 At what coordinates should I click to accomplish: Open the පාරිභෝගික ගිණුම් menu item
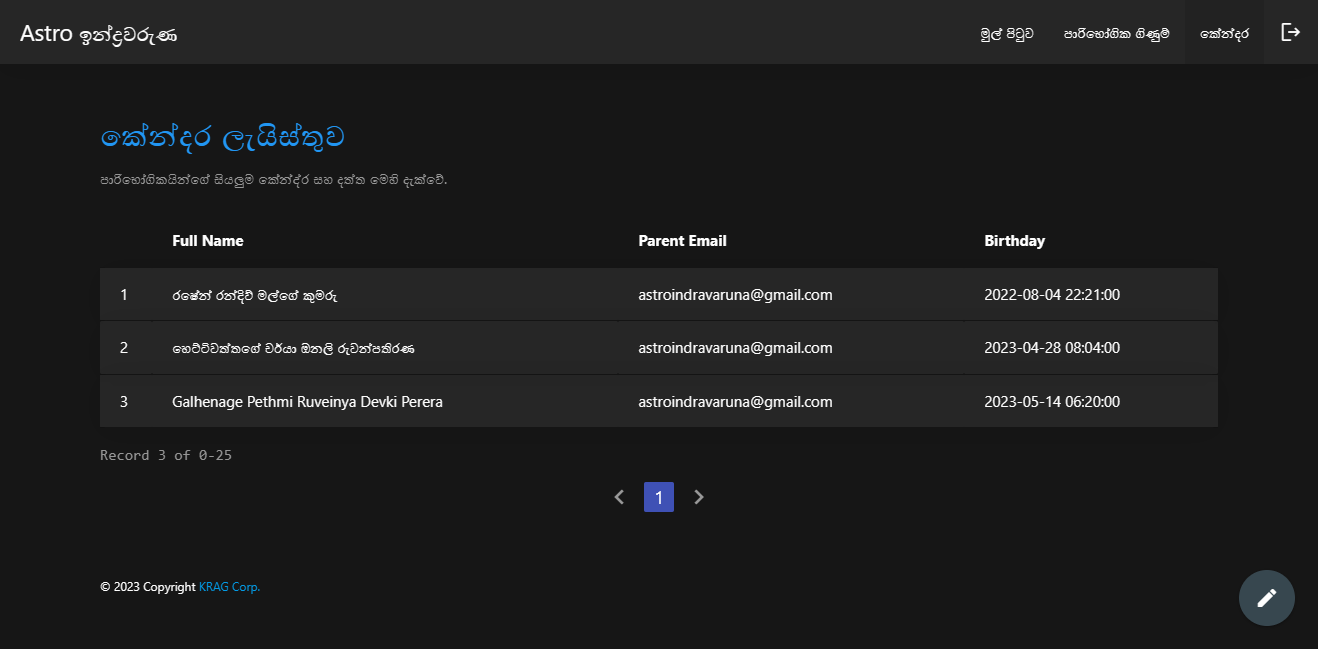point(1116,33)
